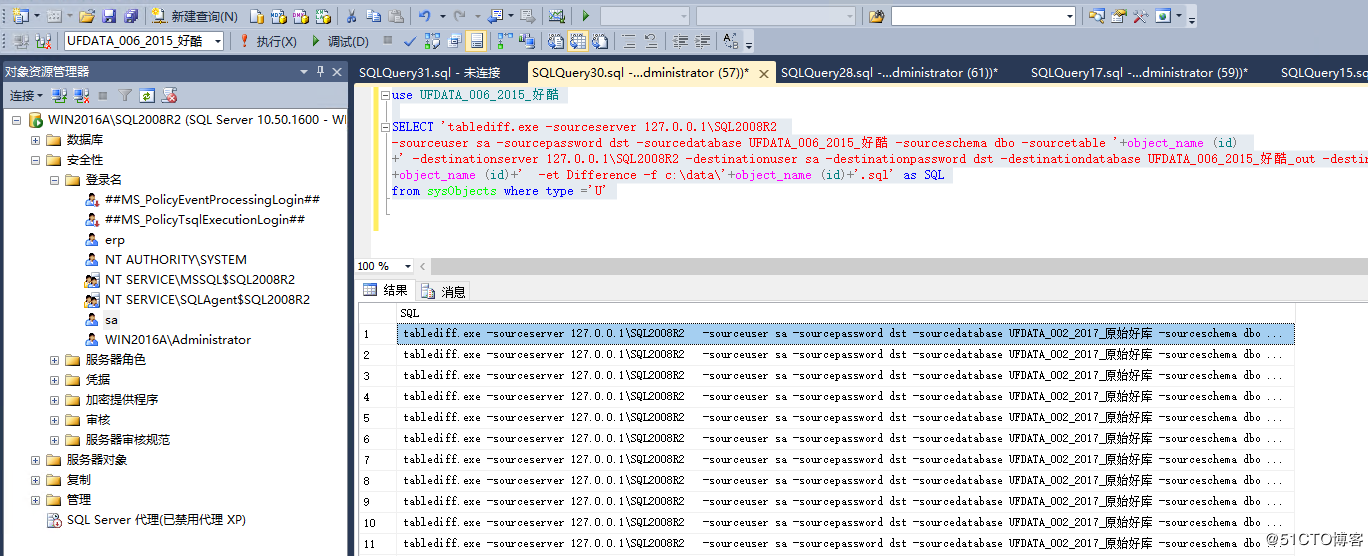
Task: Click the Copy icon
Action: coord(373,16)
